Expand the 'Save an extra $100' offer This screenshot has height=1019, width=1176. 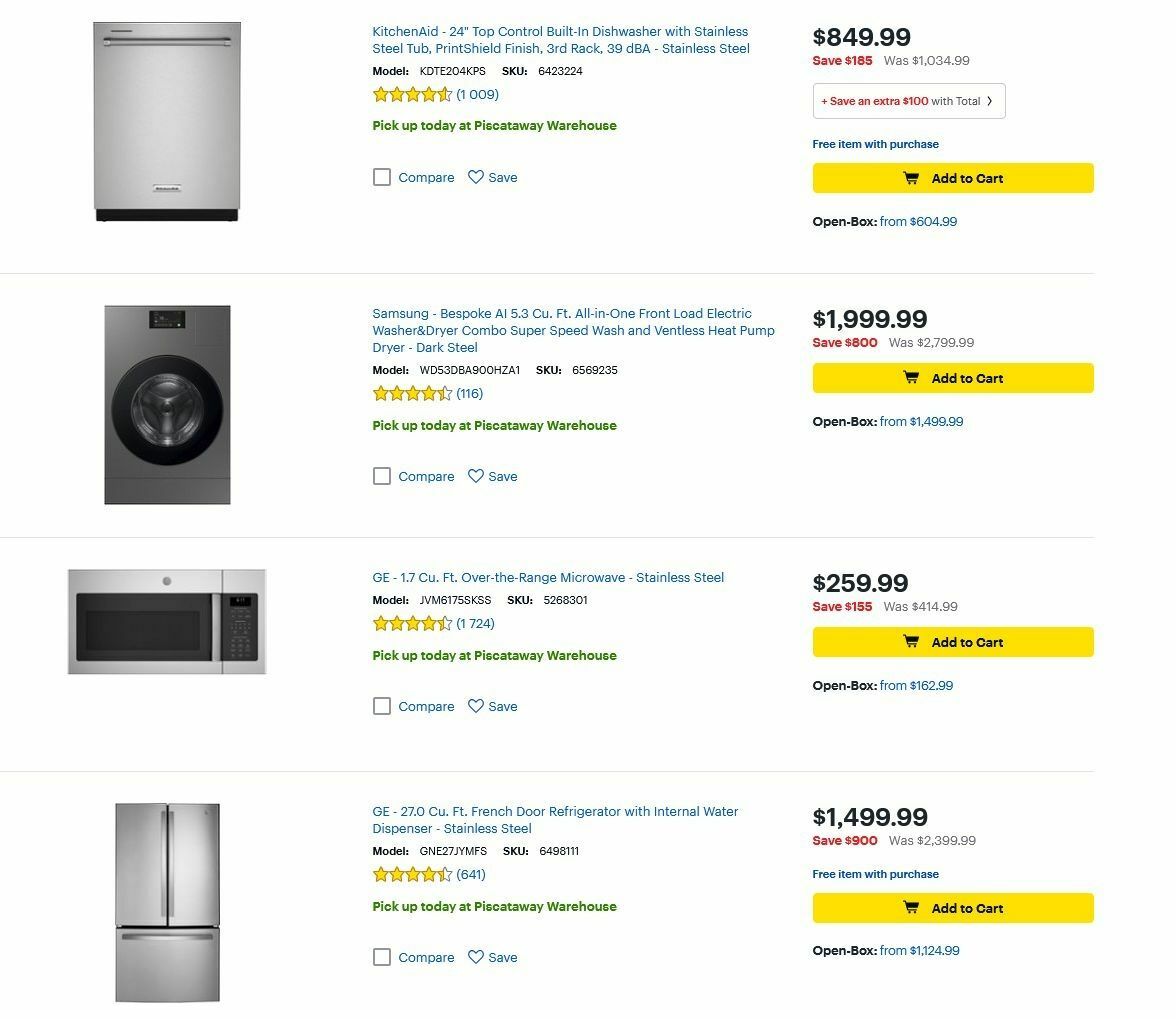click(908, 101)
